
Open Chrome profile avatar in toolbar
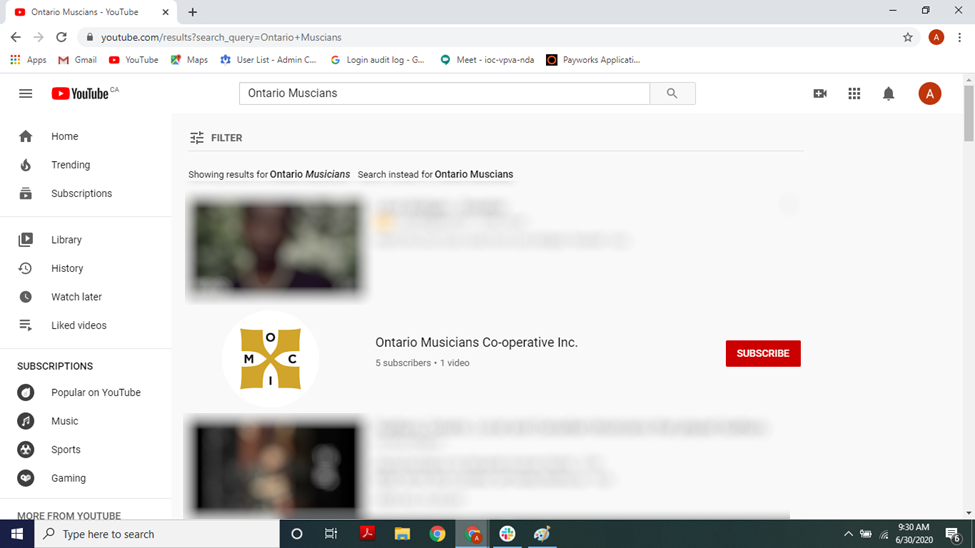(936, 37)
